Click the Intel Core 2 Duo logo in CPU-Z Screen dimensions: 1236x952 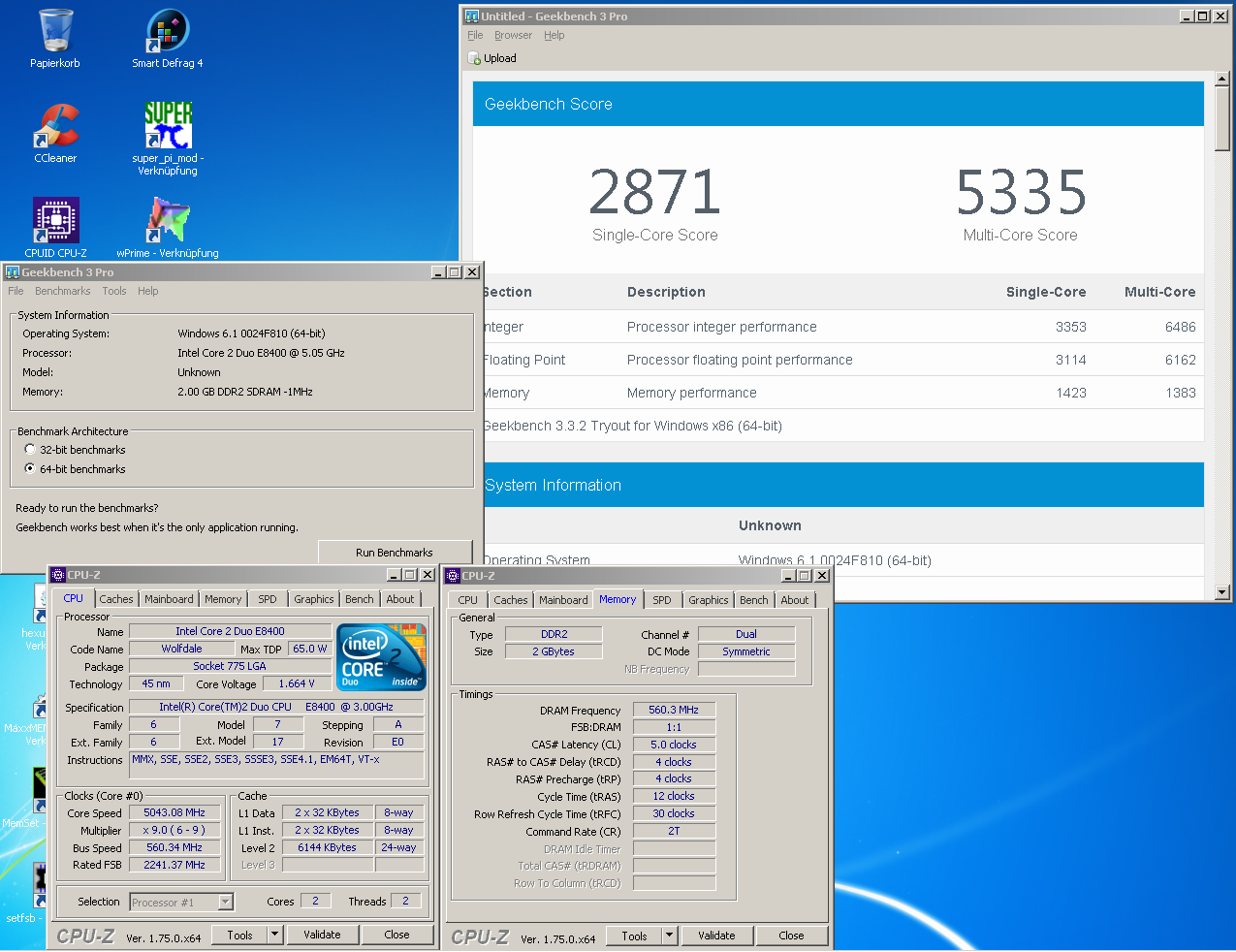(x=381, y=656)
